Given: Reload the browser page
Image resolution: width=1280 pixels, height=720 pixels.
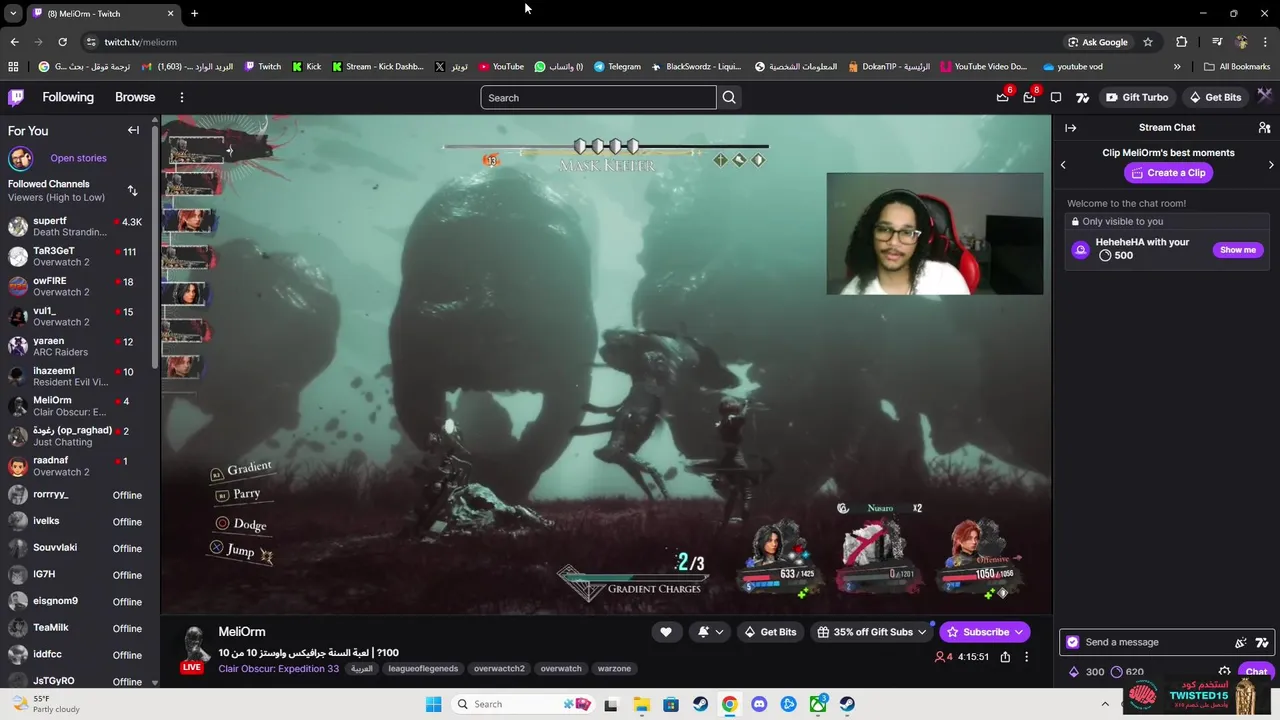Looking at the screenshot, I should click(62, 42).
